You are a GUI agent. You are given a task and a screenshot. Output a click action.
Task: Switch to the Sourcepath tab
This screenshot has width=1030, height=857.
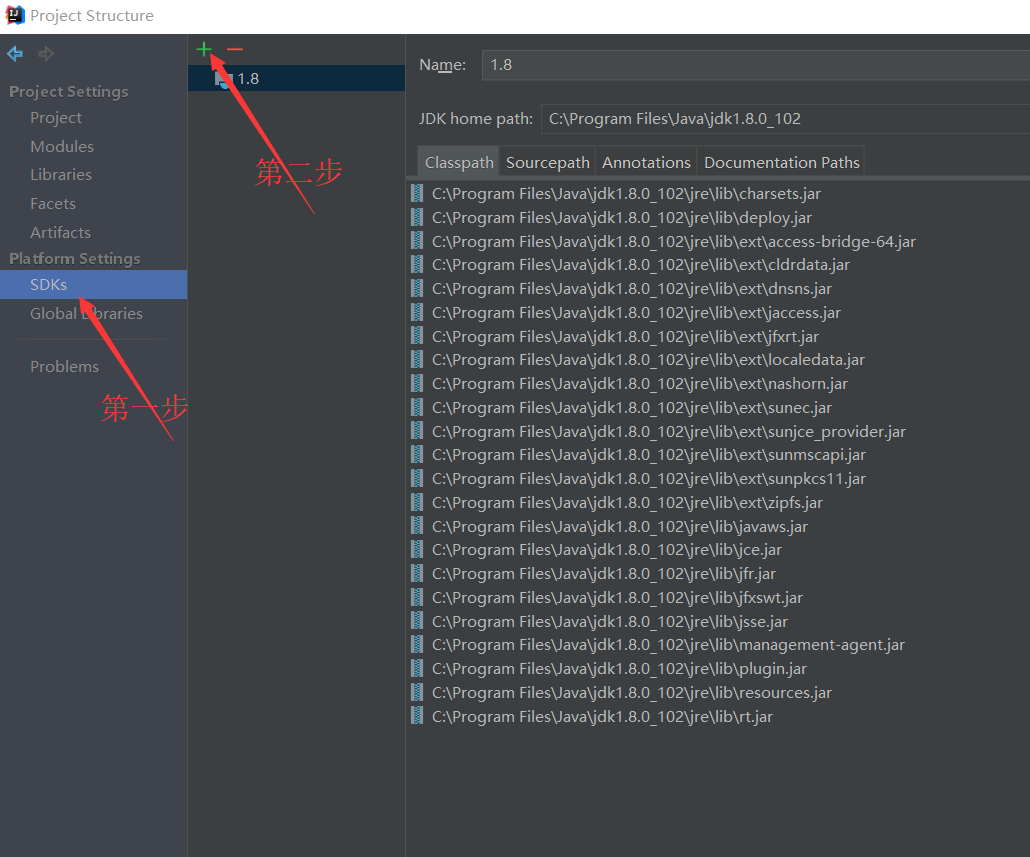547,161
